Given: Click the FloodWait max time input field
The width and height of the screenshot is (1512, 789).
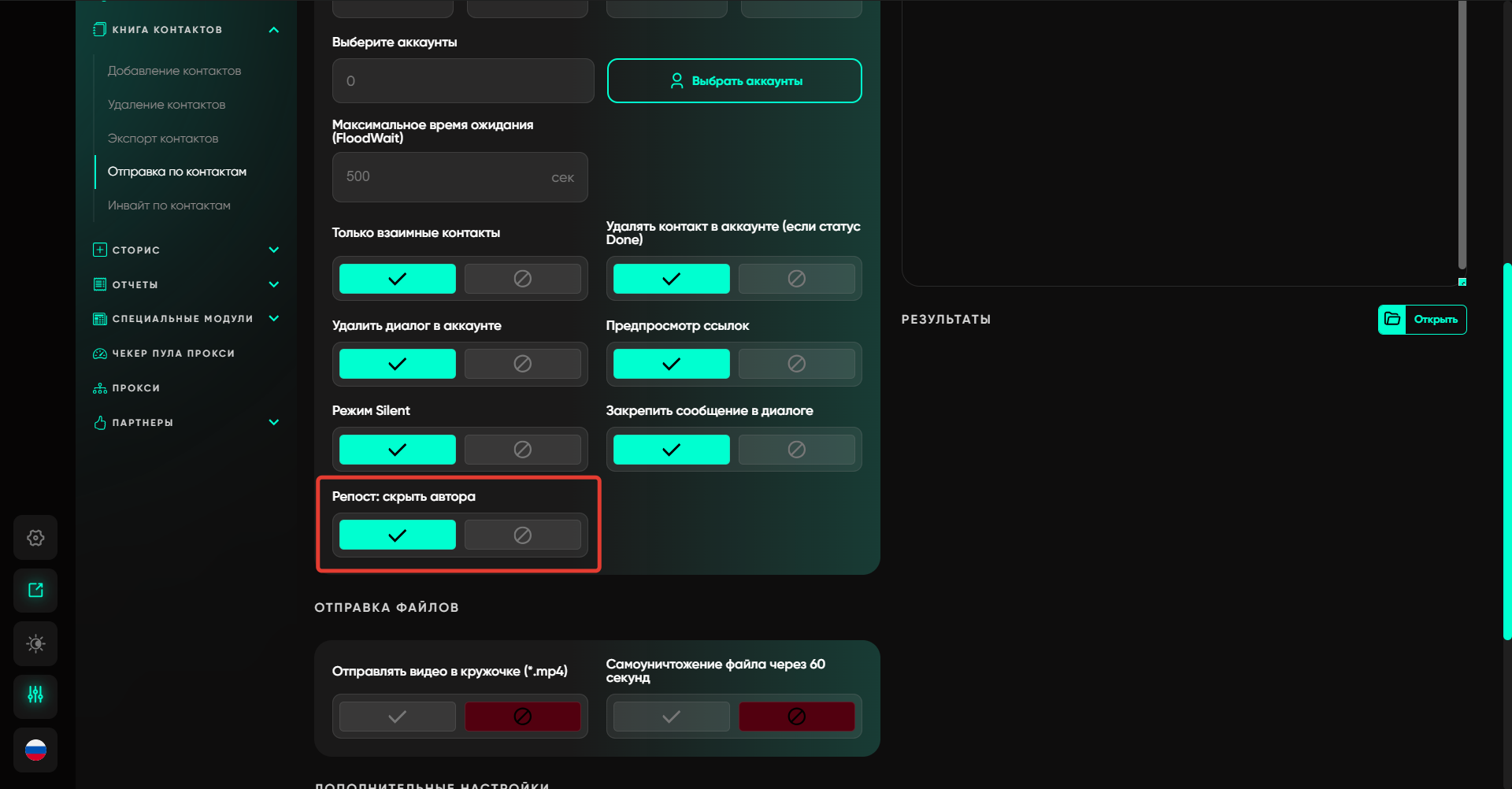Looking at the screenshot, I should coord(445,177).
